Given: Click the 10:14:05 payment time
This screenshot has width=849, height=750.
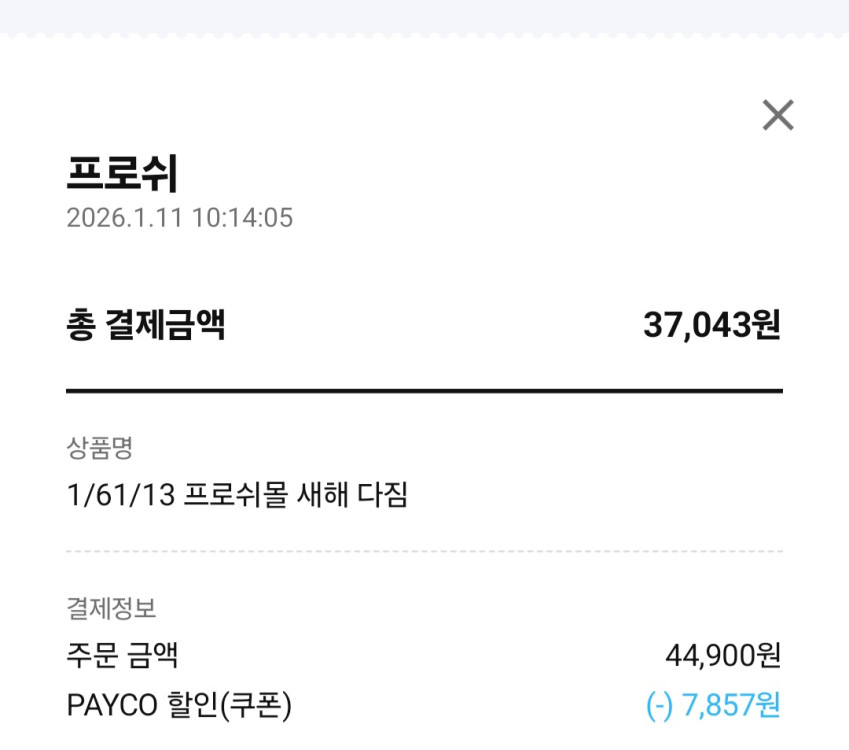Looking at the screenshot, I should (x=243, y=218).
